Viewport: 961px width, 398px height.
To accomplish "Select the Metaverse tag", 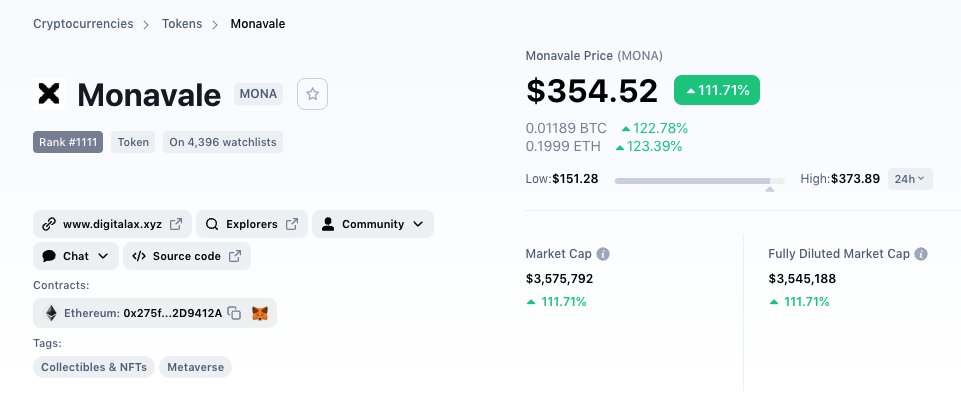I will tap(196, 367).
